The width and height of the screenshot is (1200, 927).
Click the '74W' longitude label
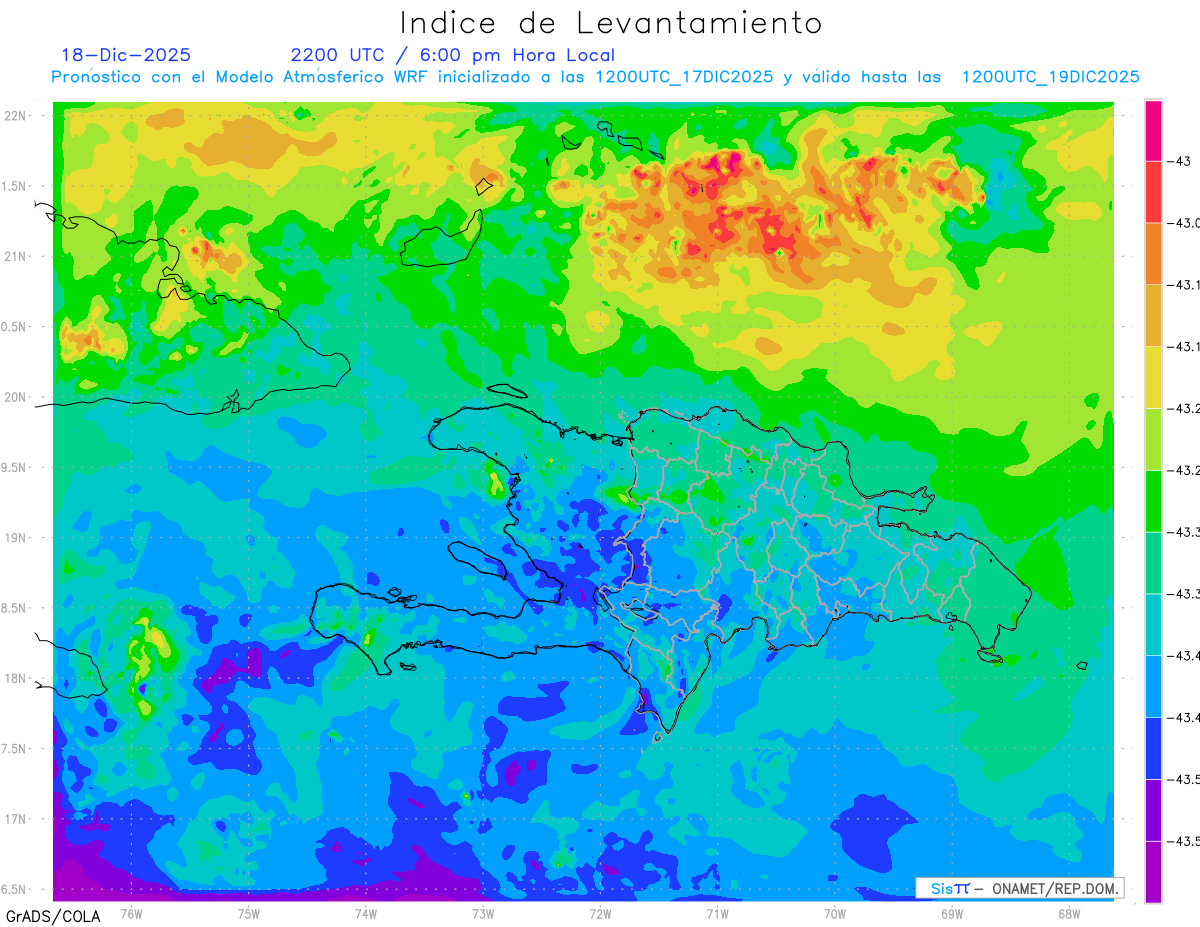tap(366, 913)
